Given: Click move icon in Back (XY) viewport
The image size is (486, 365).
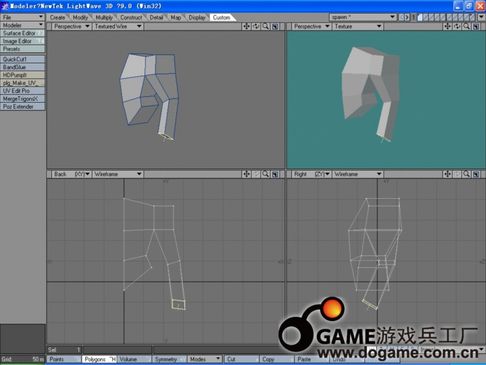Looking at the screenshot, I should click(x=247, y=174).
